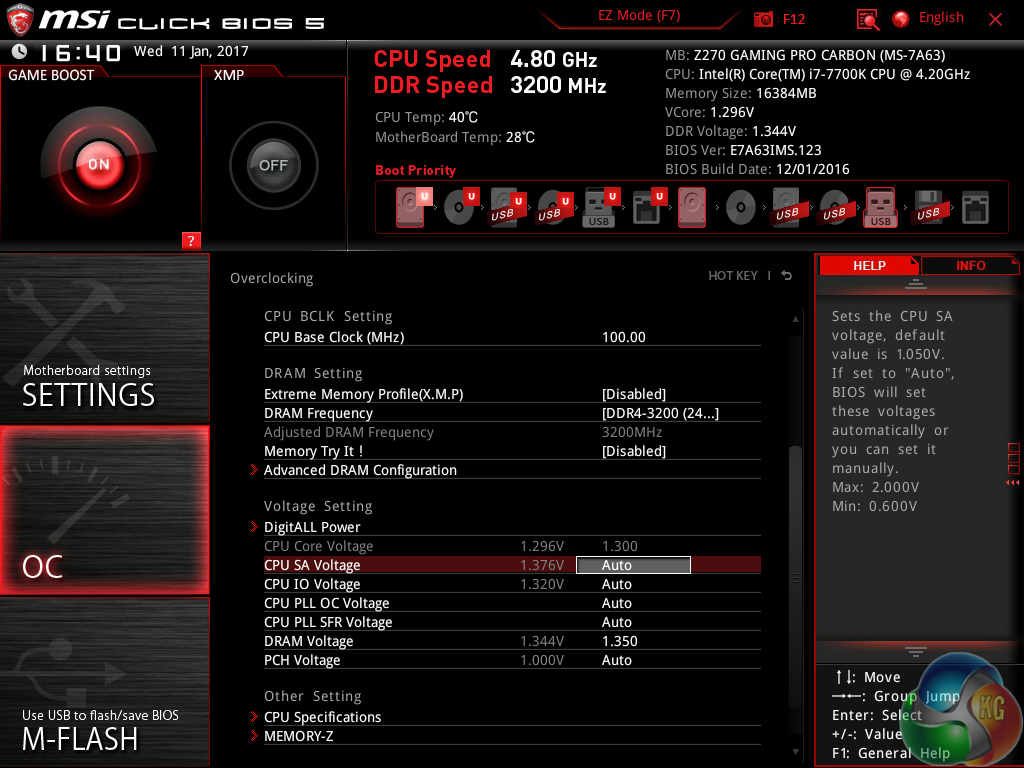Switch to EZ Mode (F7)

640,16
